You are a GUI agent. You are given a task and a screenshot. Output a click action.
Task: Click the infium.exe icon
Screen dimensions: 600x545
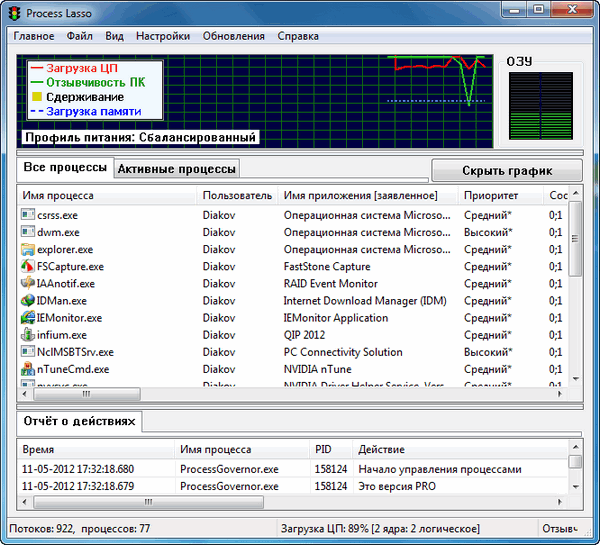pos(28,335)
